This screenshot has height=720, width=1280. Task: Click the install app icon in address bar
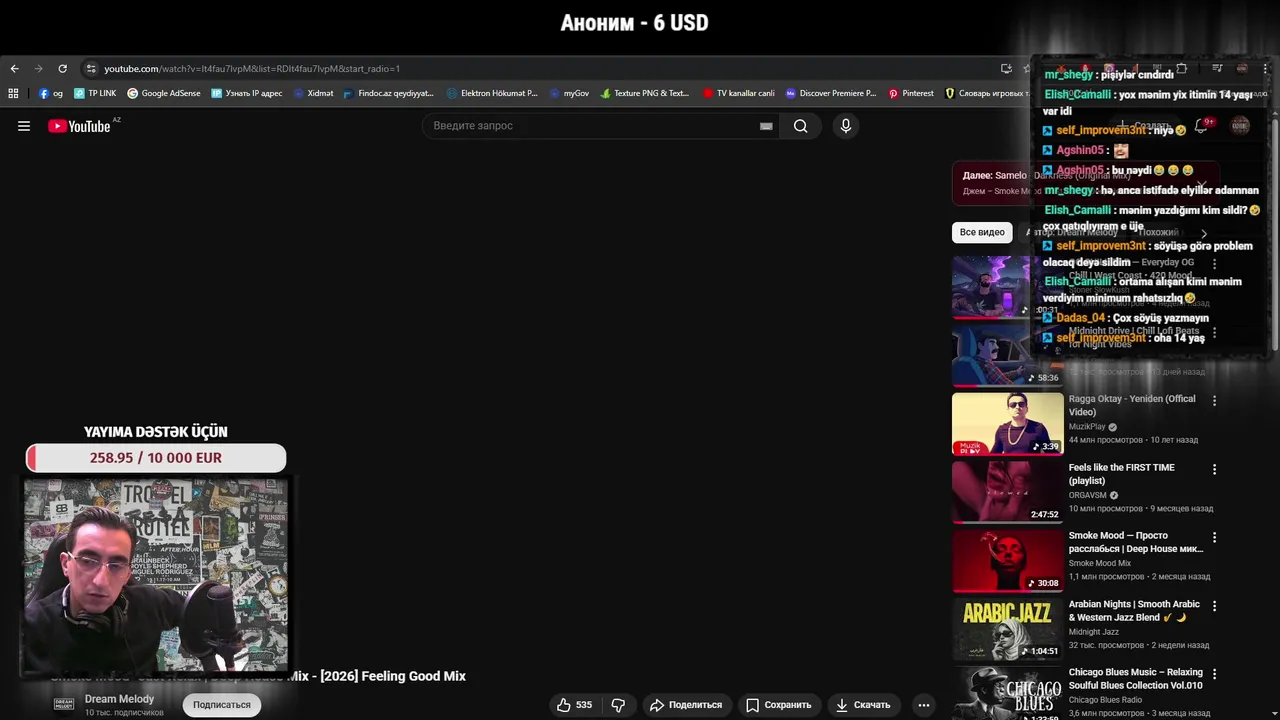tap(1006, 69)
